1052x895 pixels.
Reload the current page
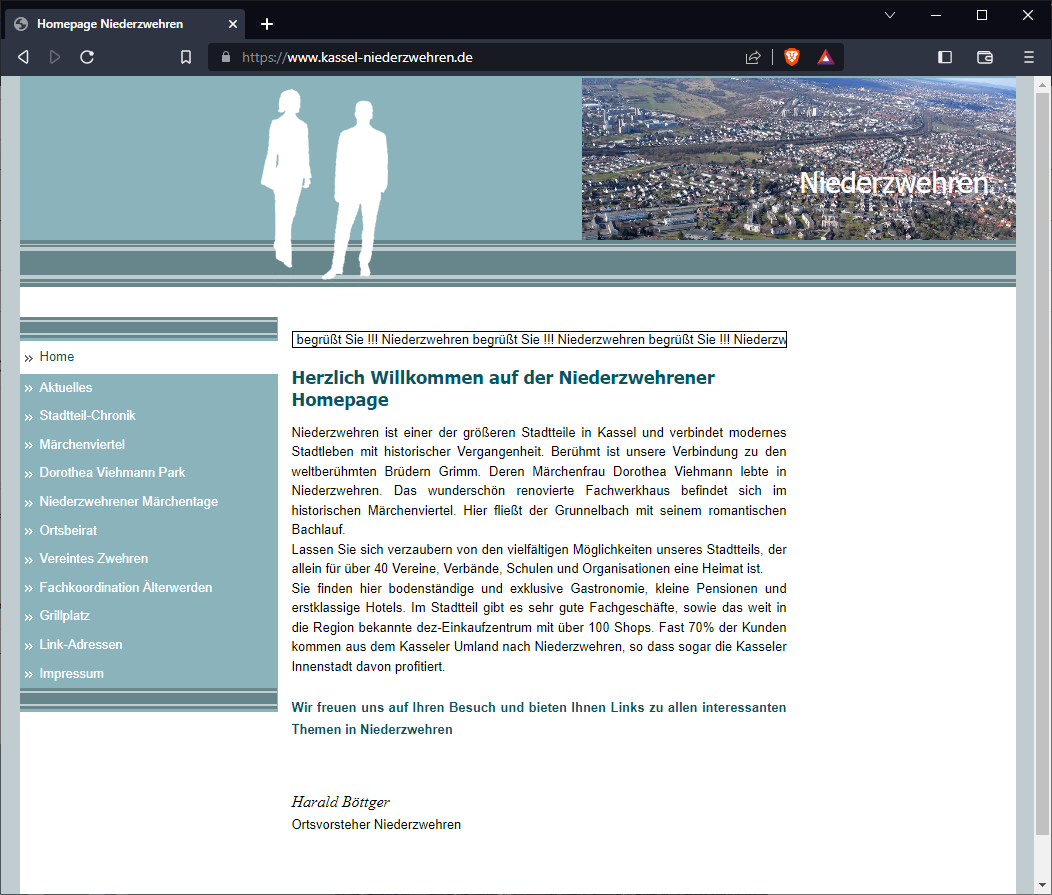[x=87, y=57]
